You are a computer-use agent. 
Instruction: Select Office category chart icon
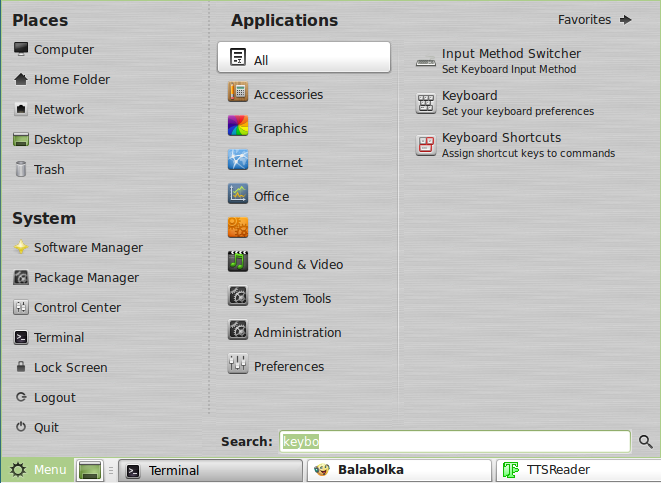[238, 194]
